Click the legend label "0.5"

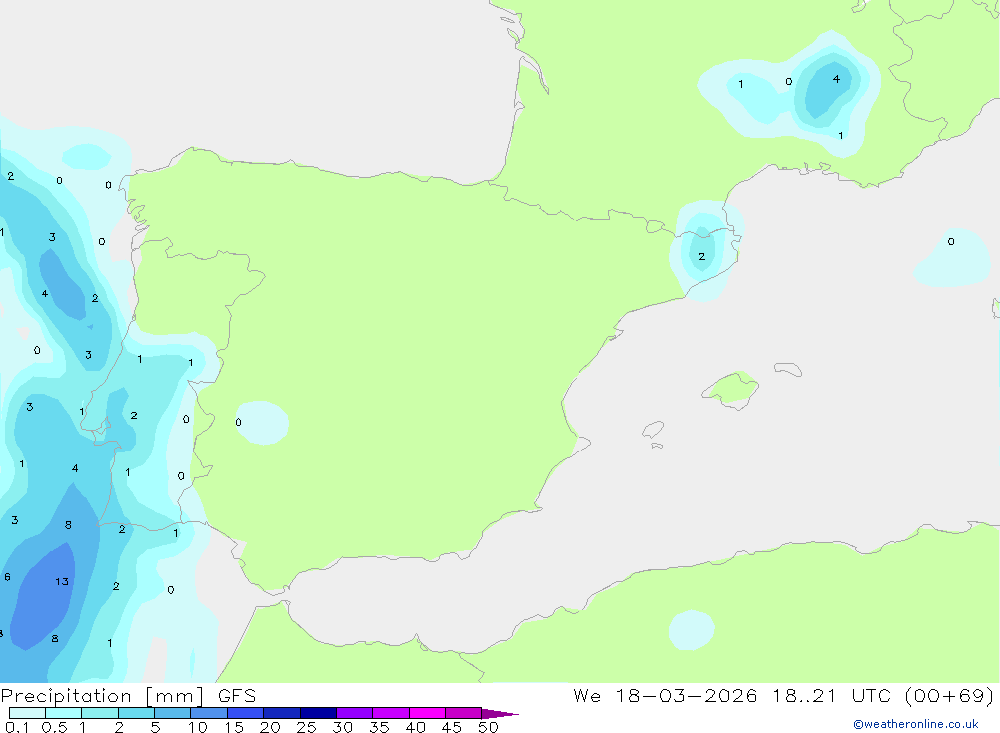pos(54,727)
